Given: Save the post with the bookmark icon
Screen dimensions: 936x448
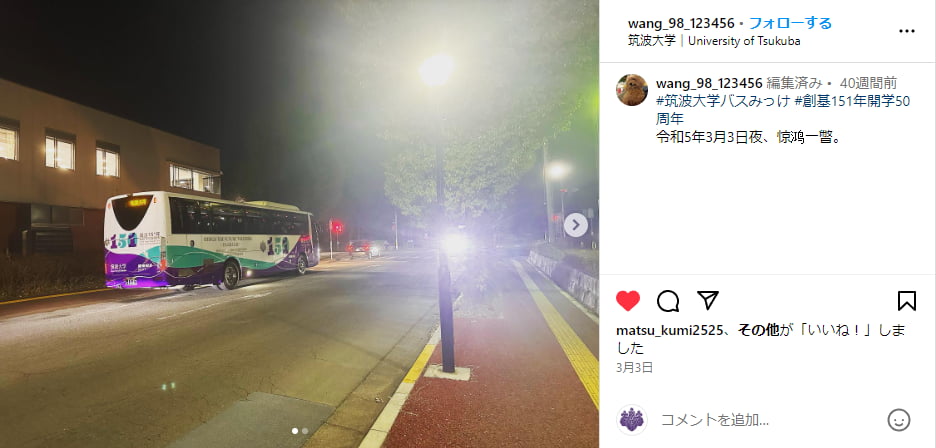Looking at the screenshot, I should click(x=906, y=300).
